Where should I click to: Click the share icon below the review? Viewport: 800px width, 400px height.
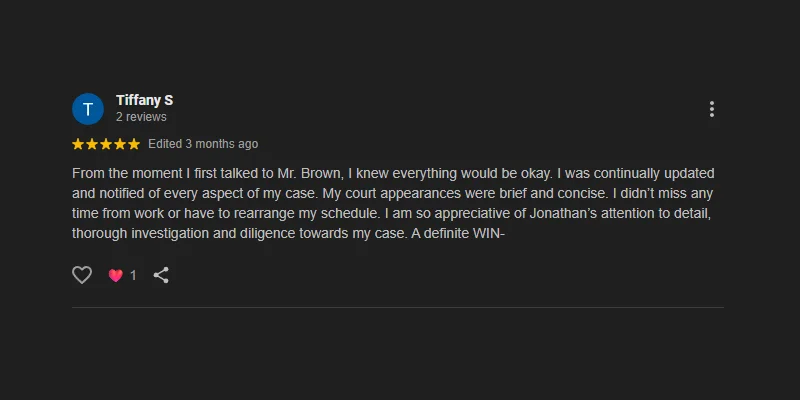[161, 275]
